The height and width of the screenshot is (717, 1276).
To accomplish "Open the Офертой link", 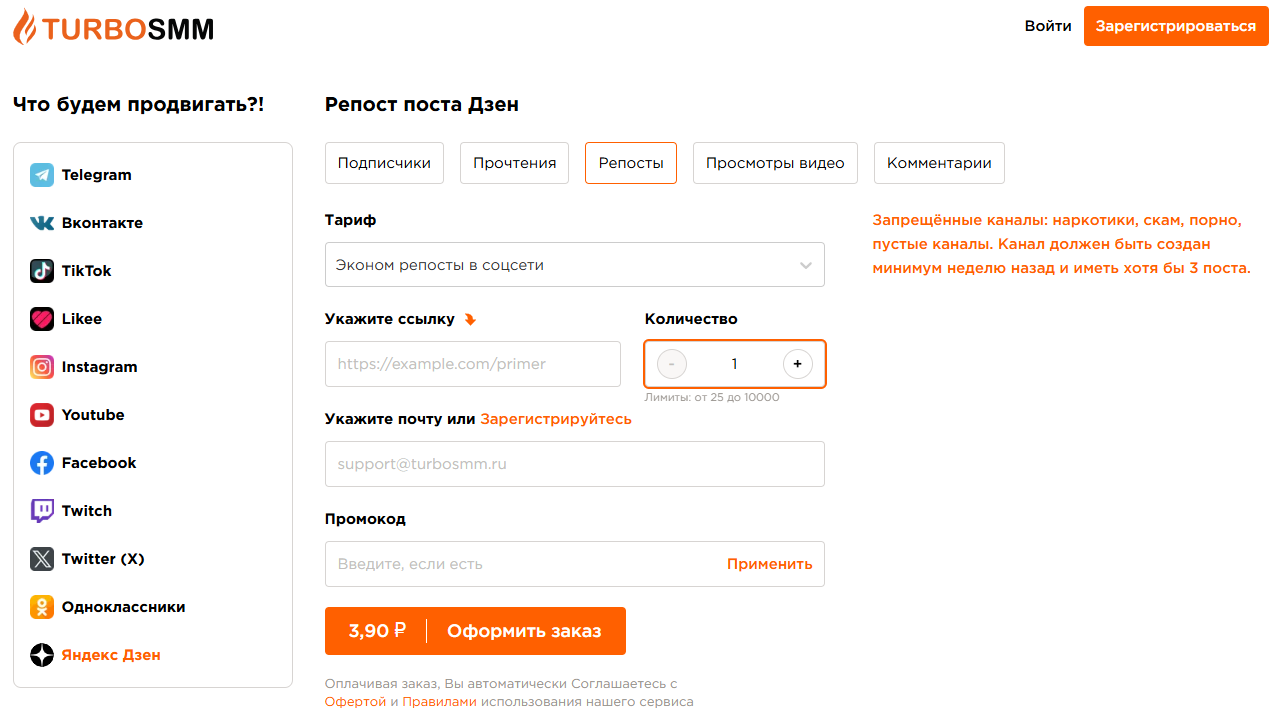I will 355,702.
